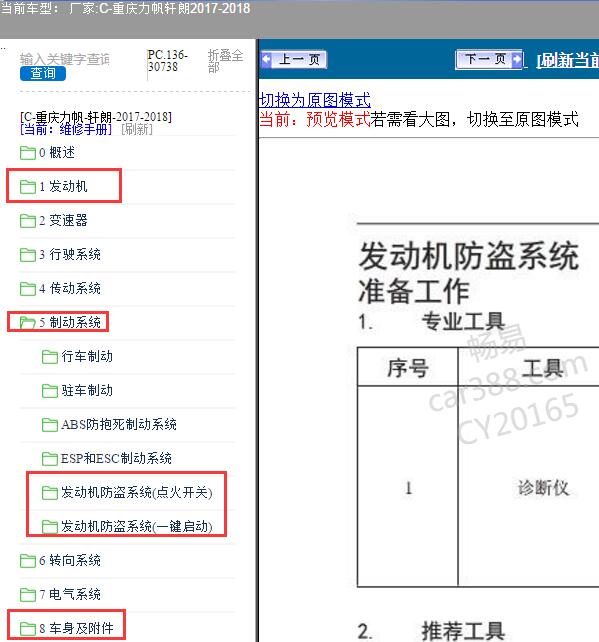
Task: Click 折叠全部 to collapse all
Action: coord(225,61)
